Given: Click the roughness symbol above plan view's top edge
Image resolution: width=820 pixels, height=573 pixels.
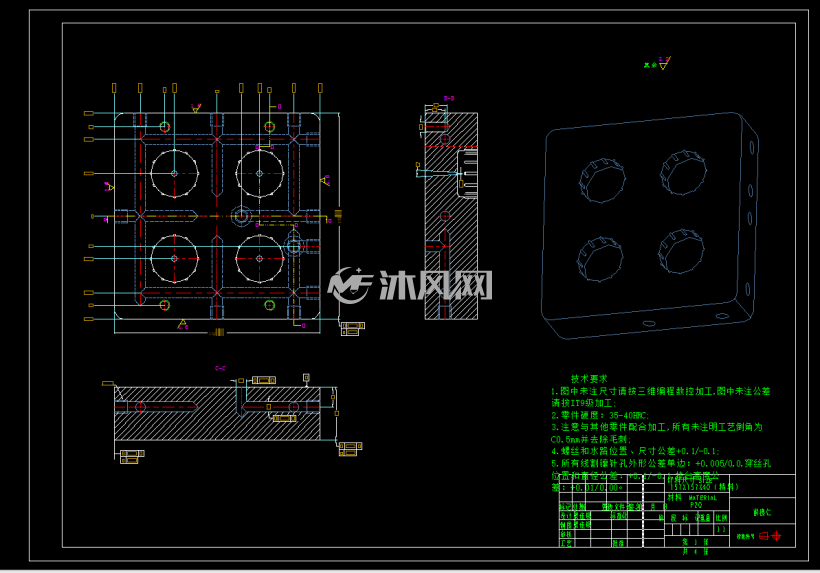Looking at the screenshot, I should [196, 108].
